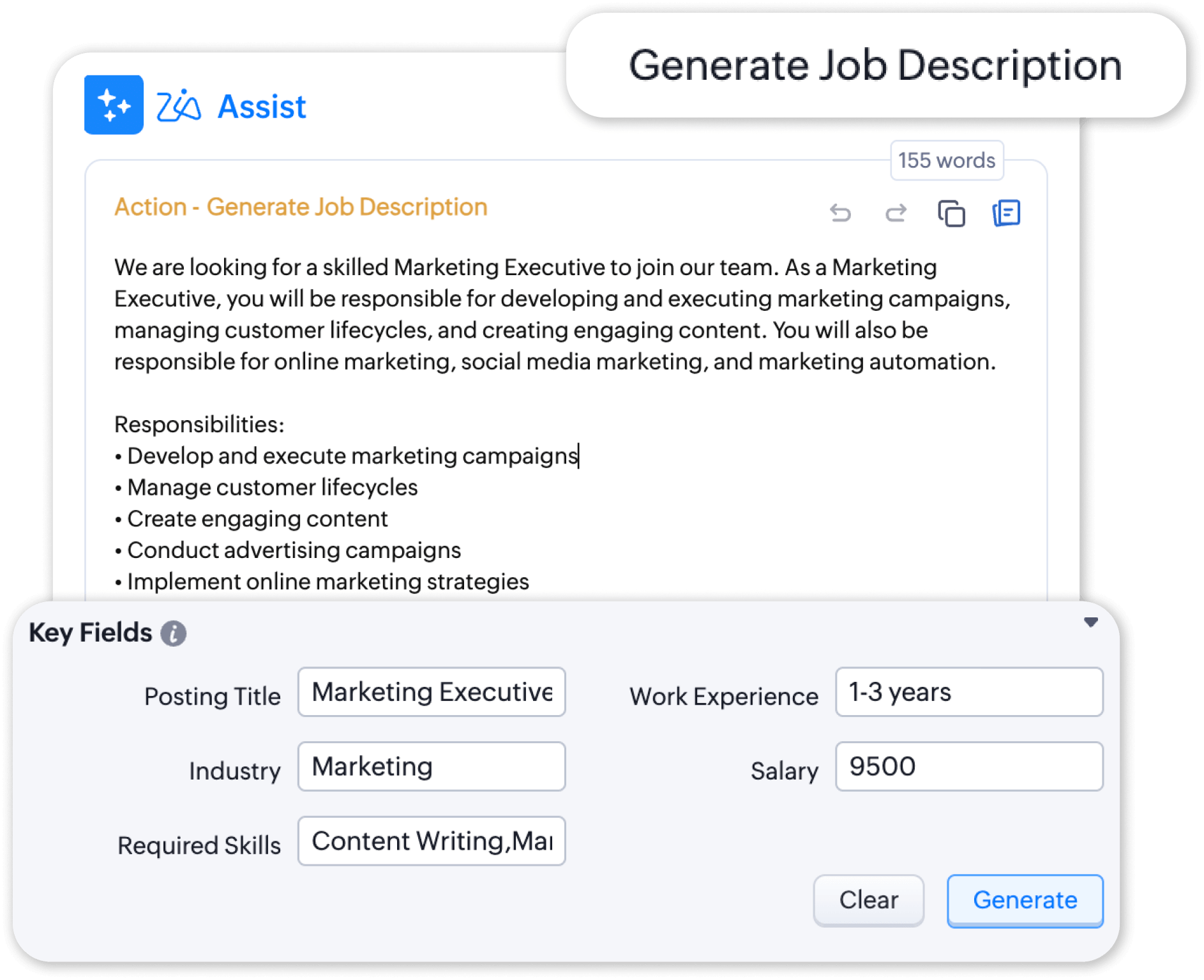Screen dimensions: 1204x980
Task: Click the Responsibilities: line in the description
Action: 199,425
